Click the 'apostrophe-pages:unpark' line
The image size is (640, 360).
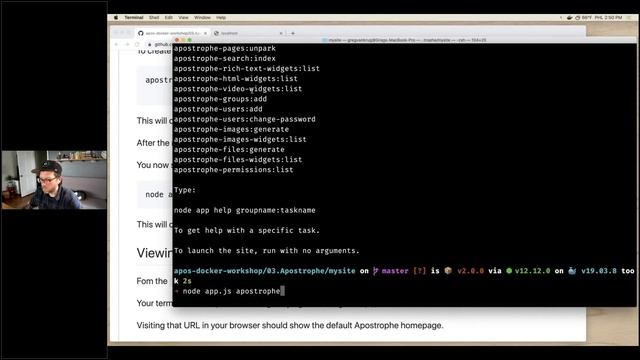tap(225, 48)
